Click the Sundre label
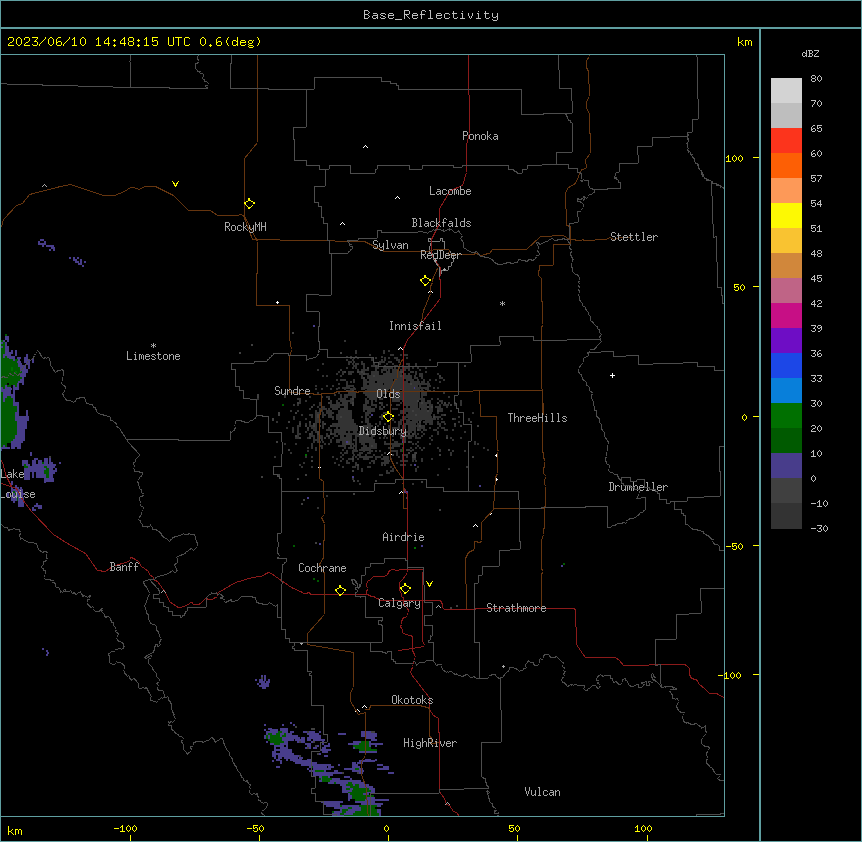The height and width of the screenshot is (842, 862). click(x=292, y=391)
